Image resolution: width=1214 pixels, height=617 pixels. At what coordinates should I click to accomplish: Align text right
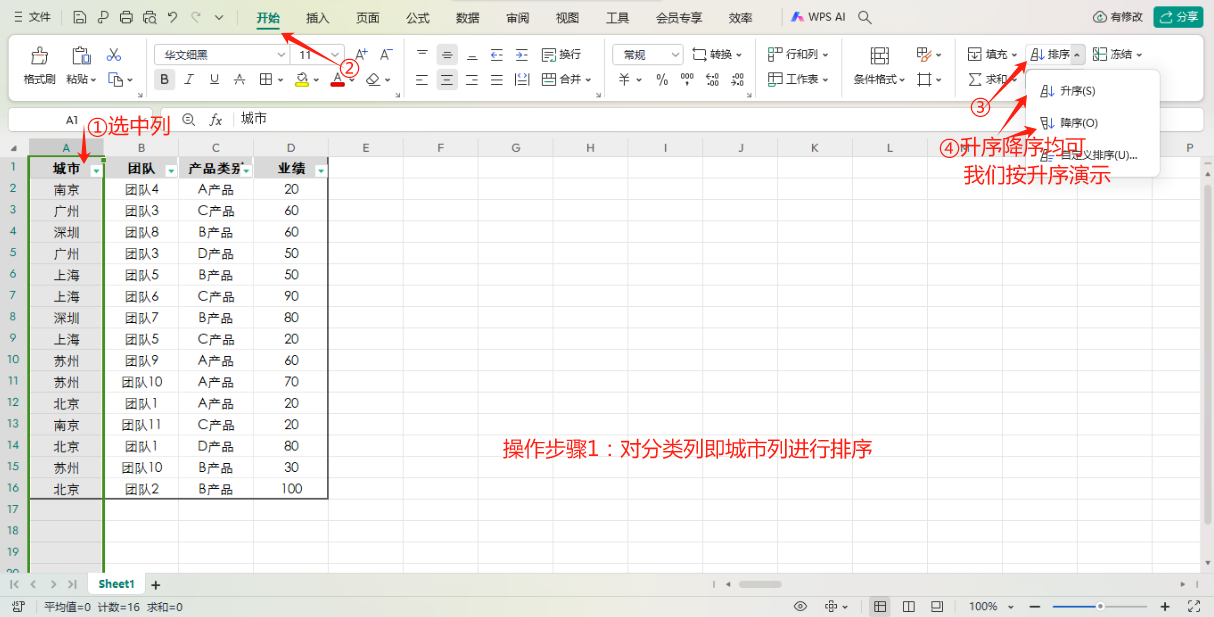click(472, 79)
